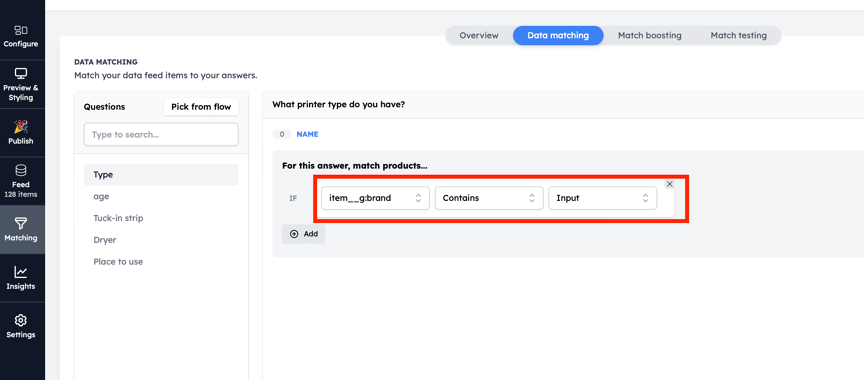Open the item__g:brand field dropdown

(375, 198)
